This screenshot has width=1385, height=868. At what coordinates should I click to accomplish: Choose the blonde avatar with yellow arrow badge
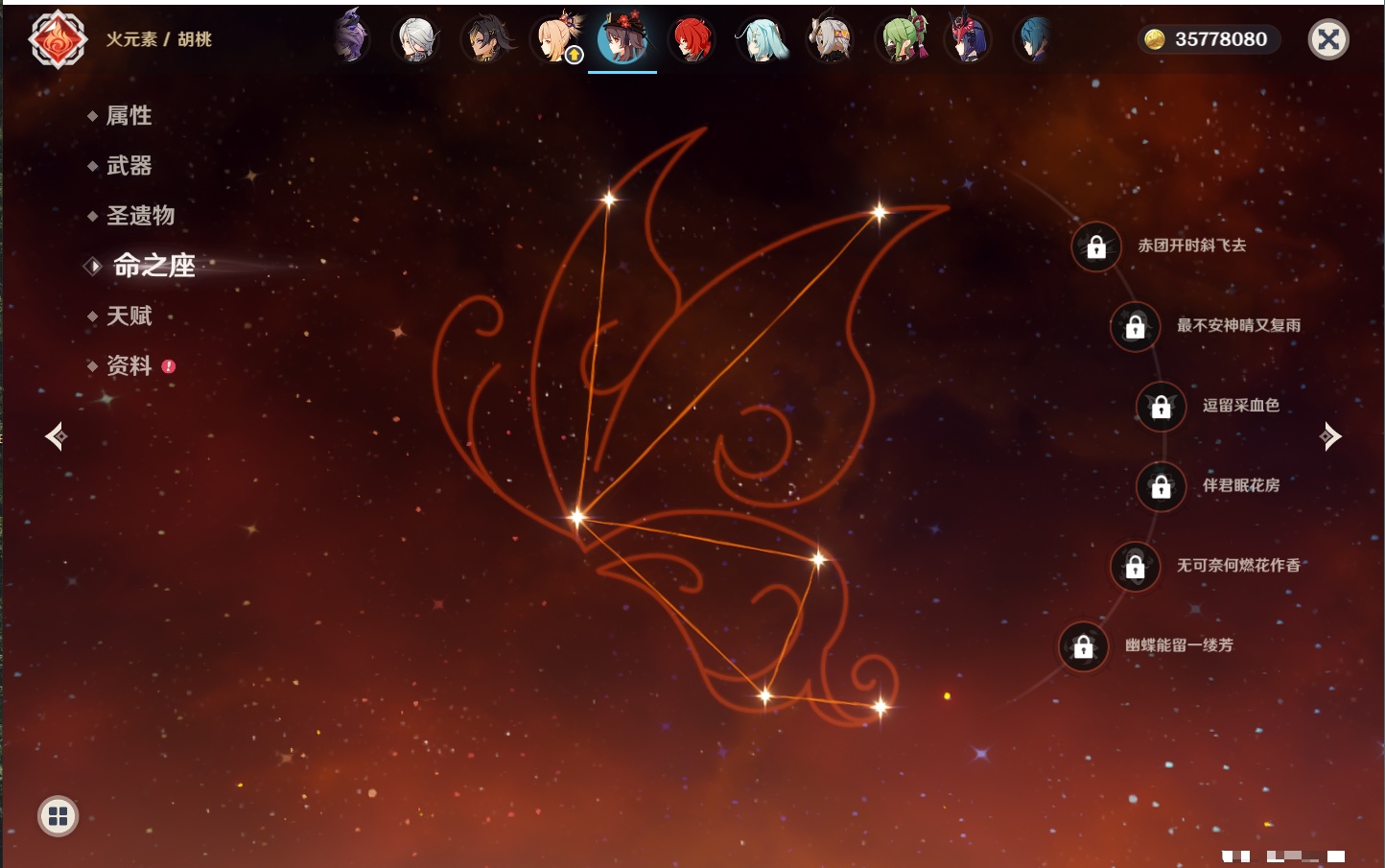[556, 39]
